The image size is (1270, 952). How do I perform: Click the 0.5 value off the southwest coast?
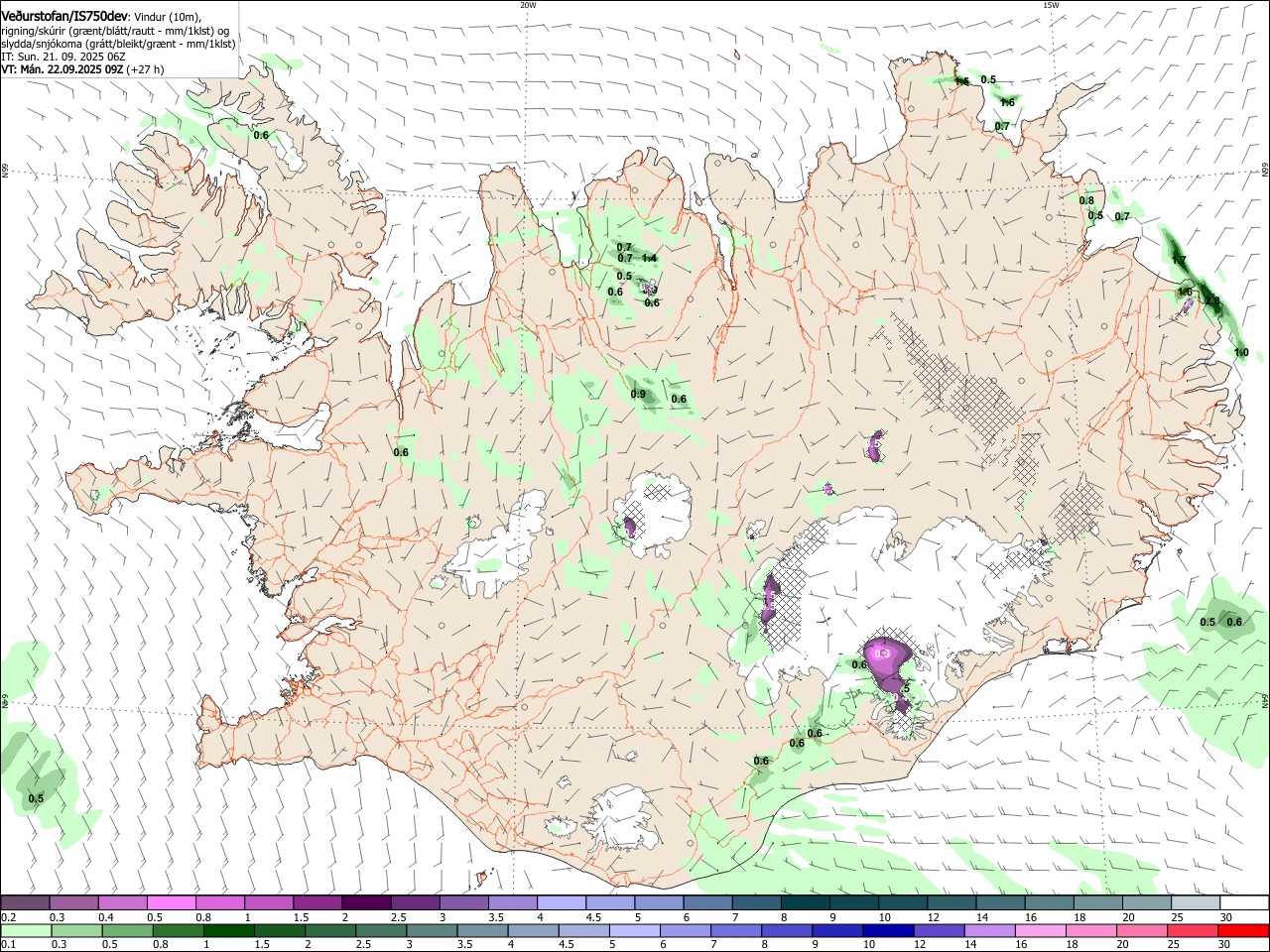click(x=36, y=799)
